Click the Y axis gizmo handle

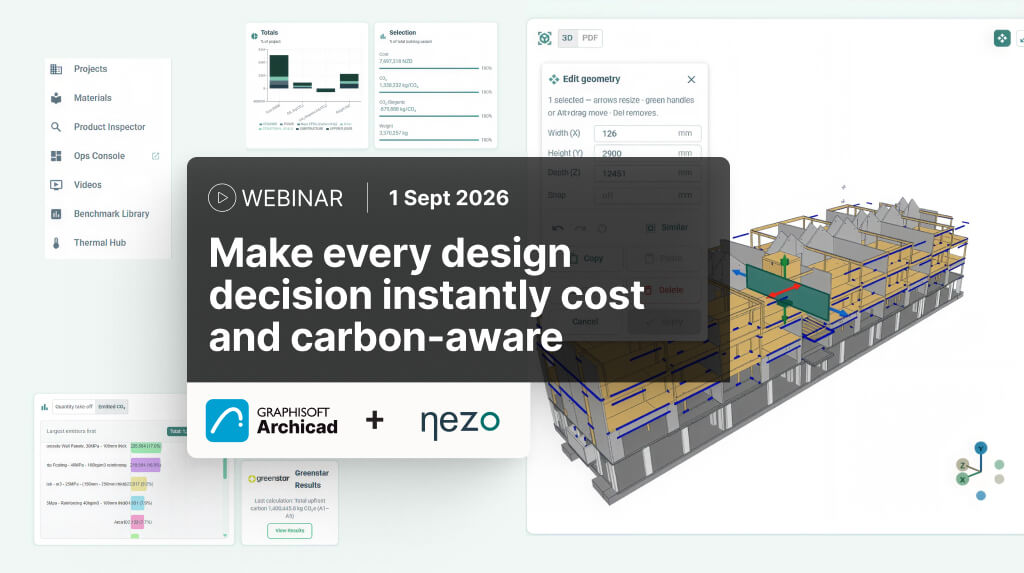980,448
